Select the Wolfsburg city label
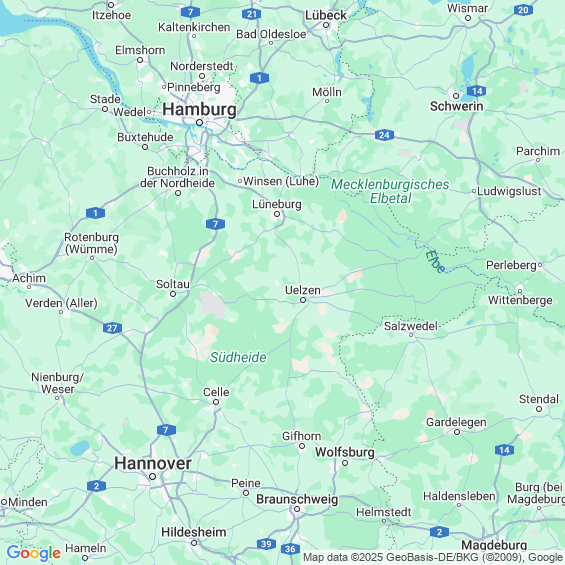This screenshot has height=565, width=565. [x=345, y=452]
